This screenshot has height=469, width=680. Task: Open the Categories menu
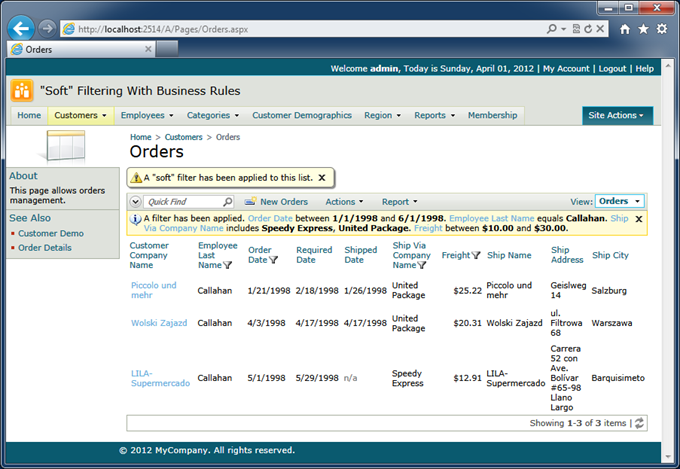213,115
